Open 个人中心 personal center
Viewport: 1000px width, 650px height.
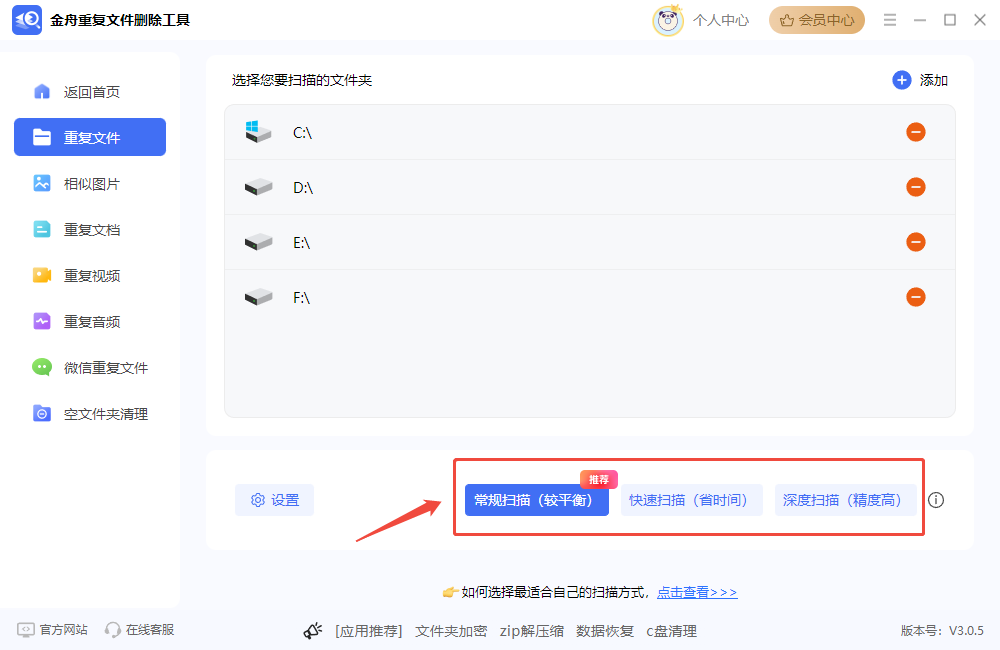pyautogui.click(x=721, y=20)
